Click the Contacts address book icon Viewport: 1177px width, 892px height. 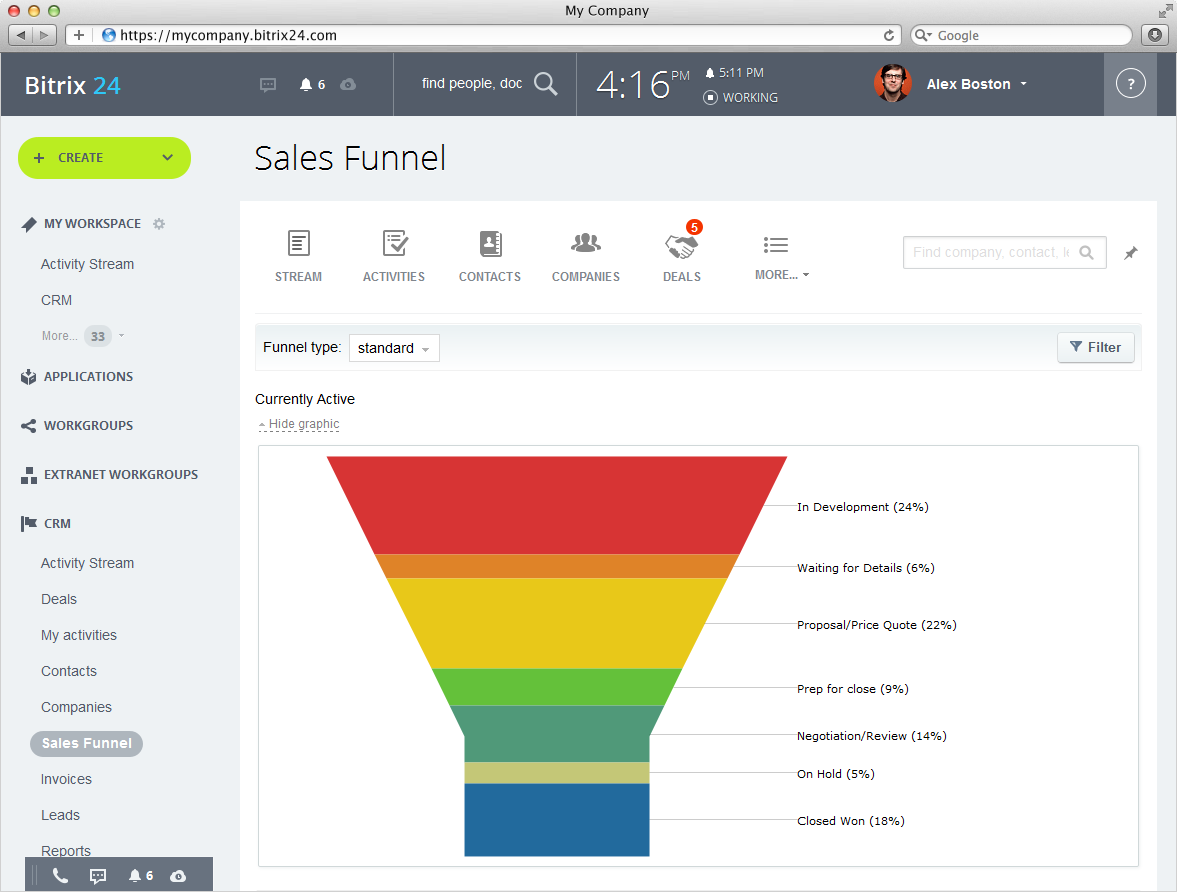pyautogui.click(x=490, y=244)
